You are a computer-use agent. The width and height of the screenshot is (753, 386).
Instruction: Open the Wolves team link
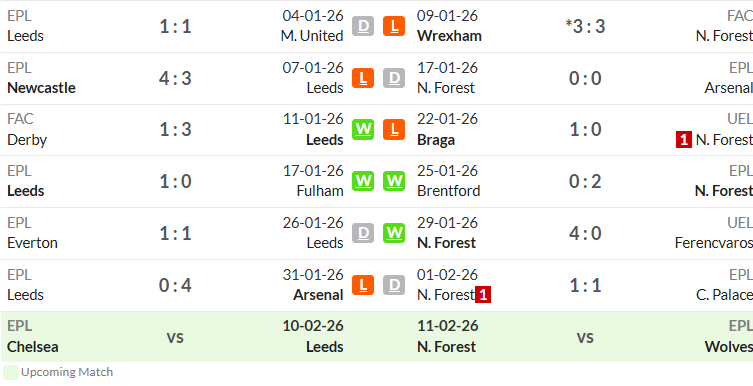[x=729, y=347]
